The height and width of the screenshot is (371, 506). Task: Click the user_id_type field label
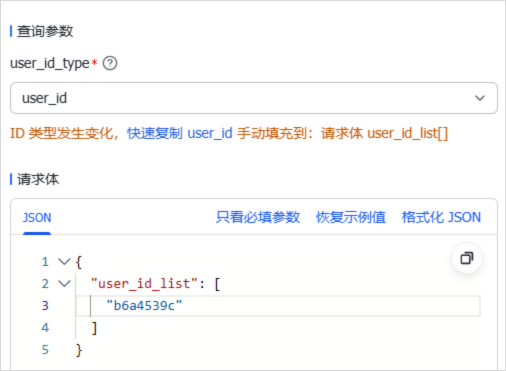50,63
